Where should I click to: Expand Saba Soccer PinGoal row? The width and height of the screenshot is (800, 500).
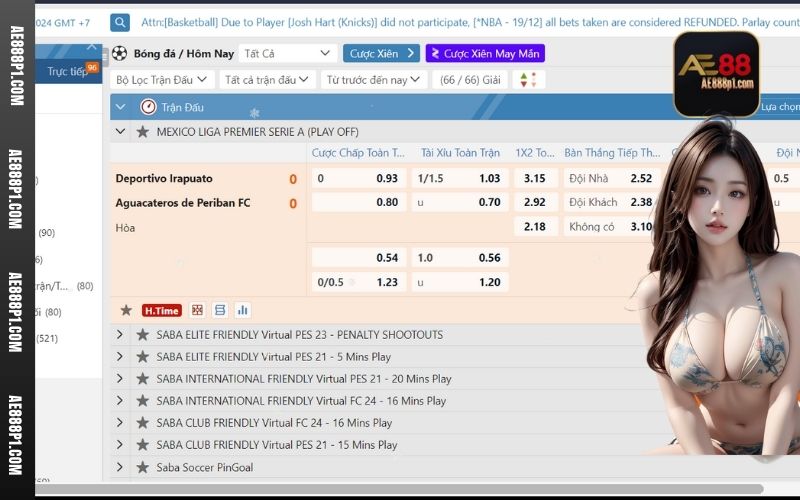(x=120, y=466)
